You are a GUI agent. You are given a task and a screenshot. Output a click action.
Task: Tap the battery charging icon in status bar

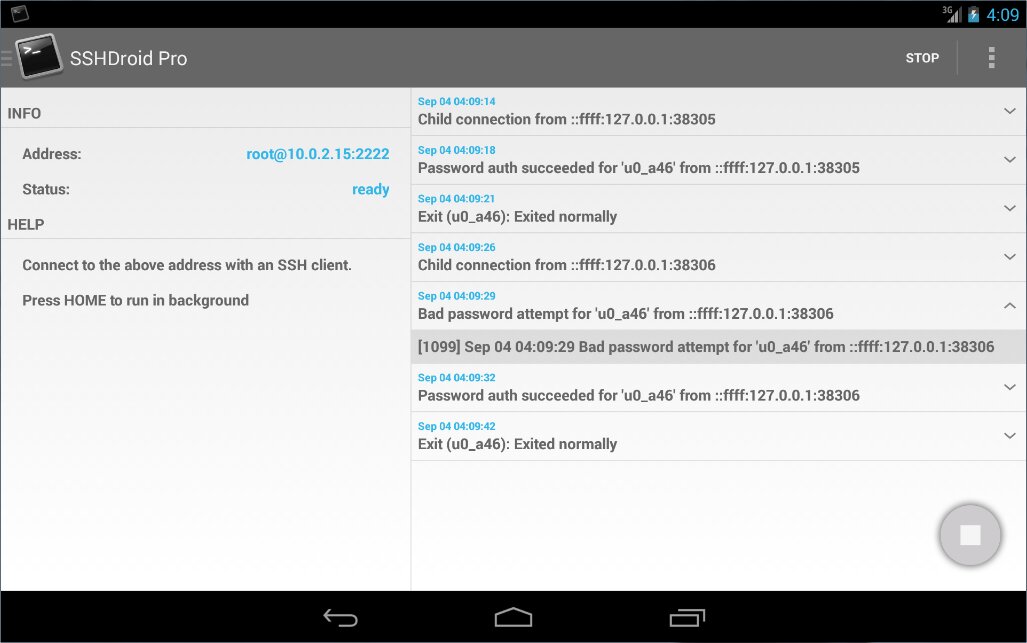pos(973,14)
